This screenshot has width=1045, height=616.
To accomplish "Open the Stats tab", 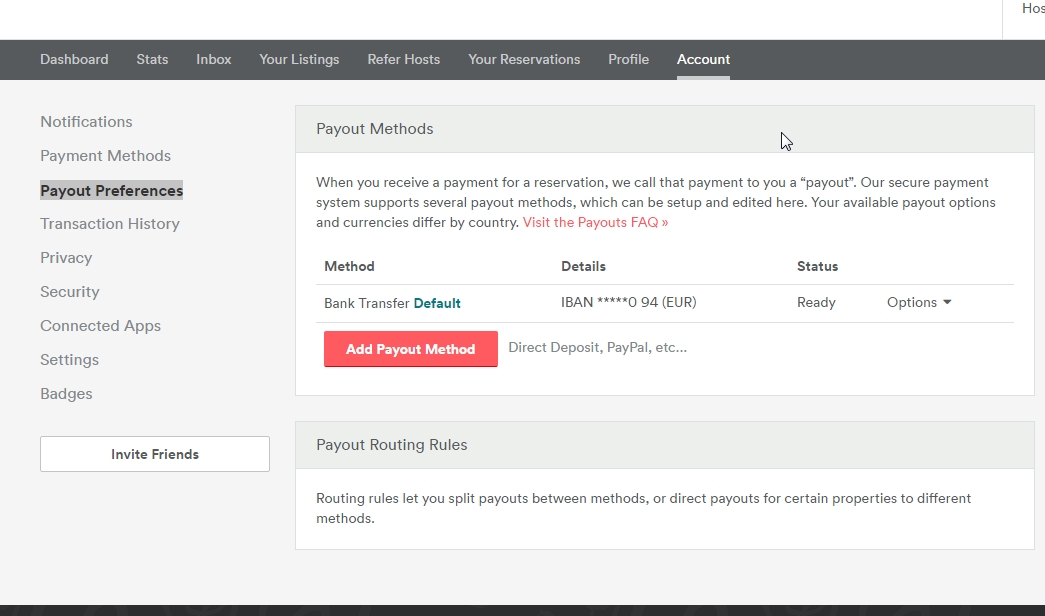I will coord(152,60).
